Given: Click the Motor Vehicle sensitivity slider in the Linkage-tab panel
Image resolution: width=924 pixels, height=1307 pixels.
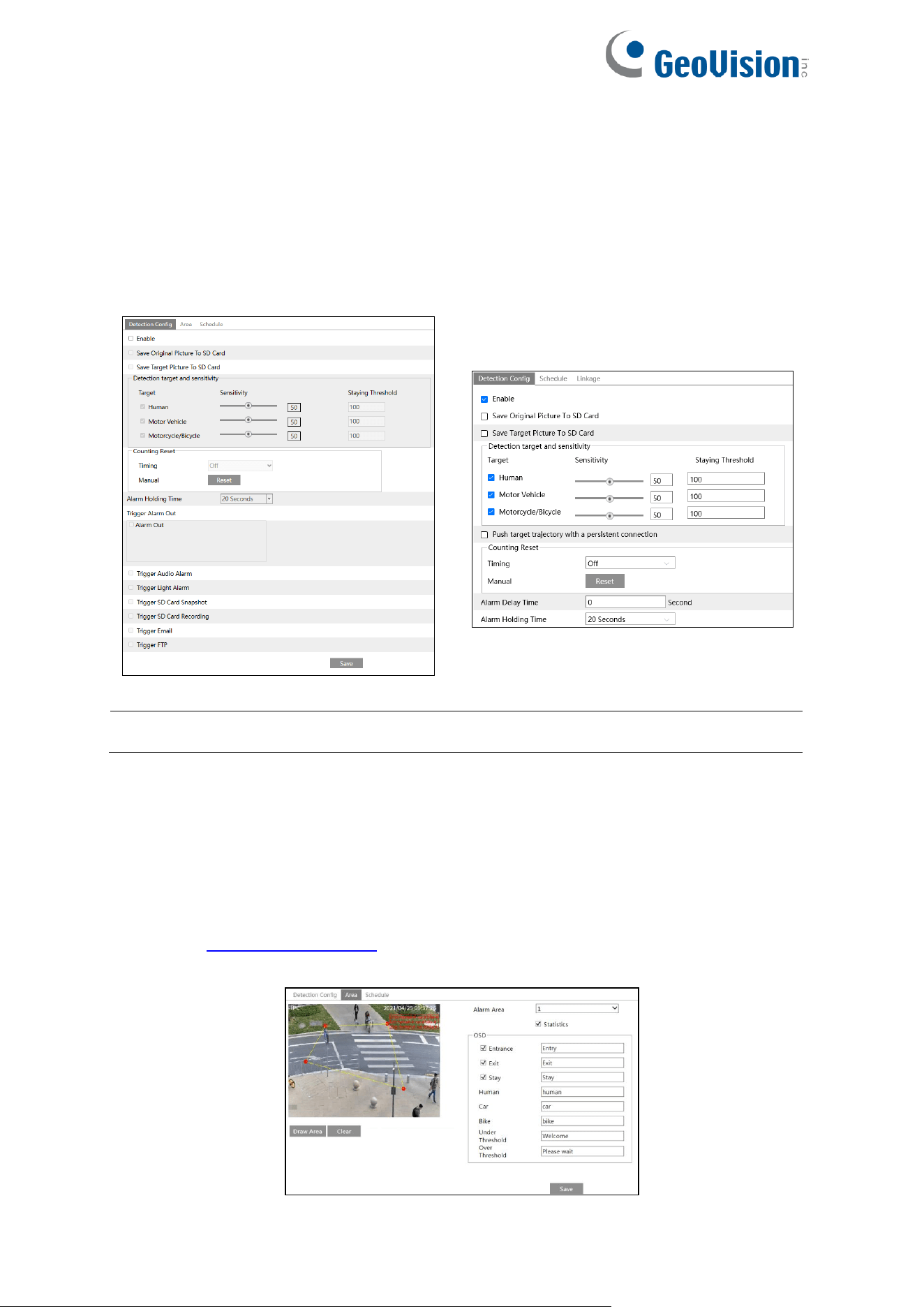Looking at the screenshot, I should point(609,499).
